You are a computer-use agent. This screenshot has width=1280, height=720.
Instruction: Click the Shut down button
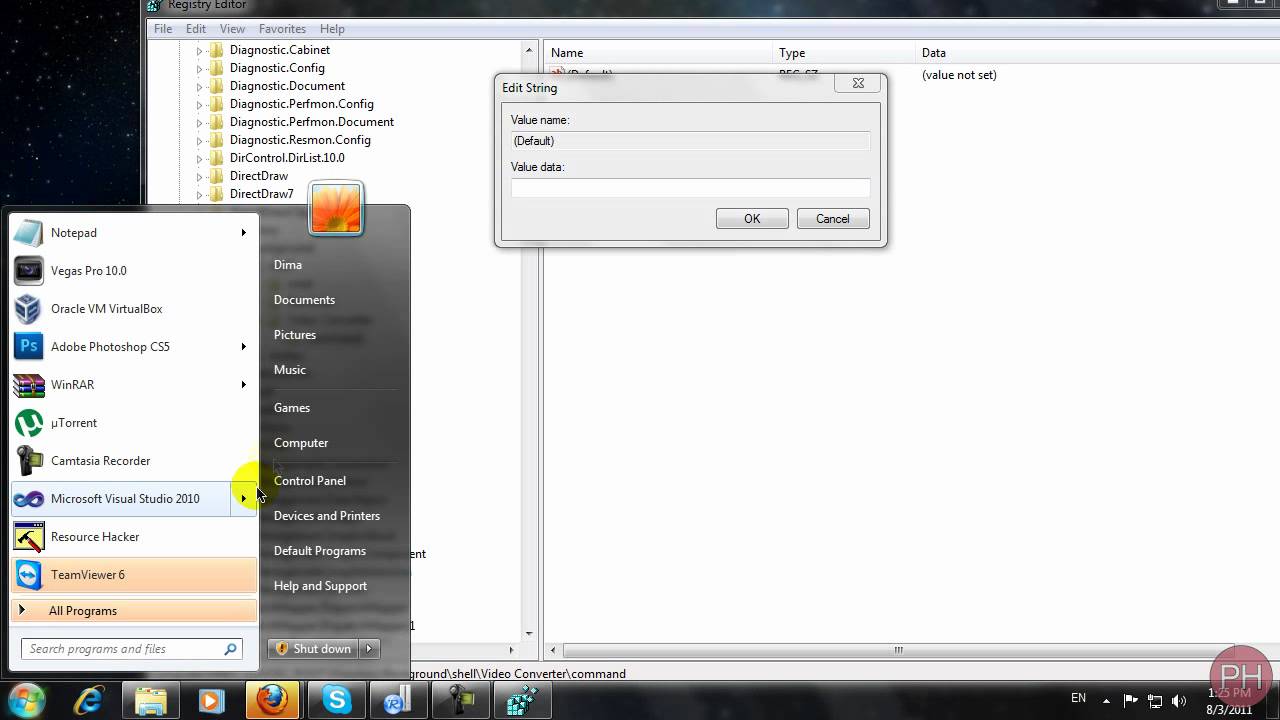313,649
